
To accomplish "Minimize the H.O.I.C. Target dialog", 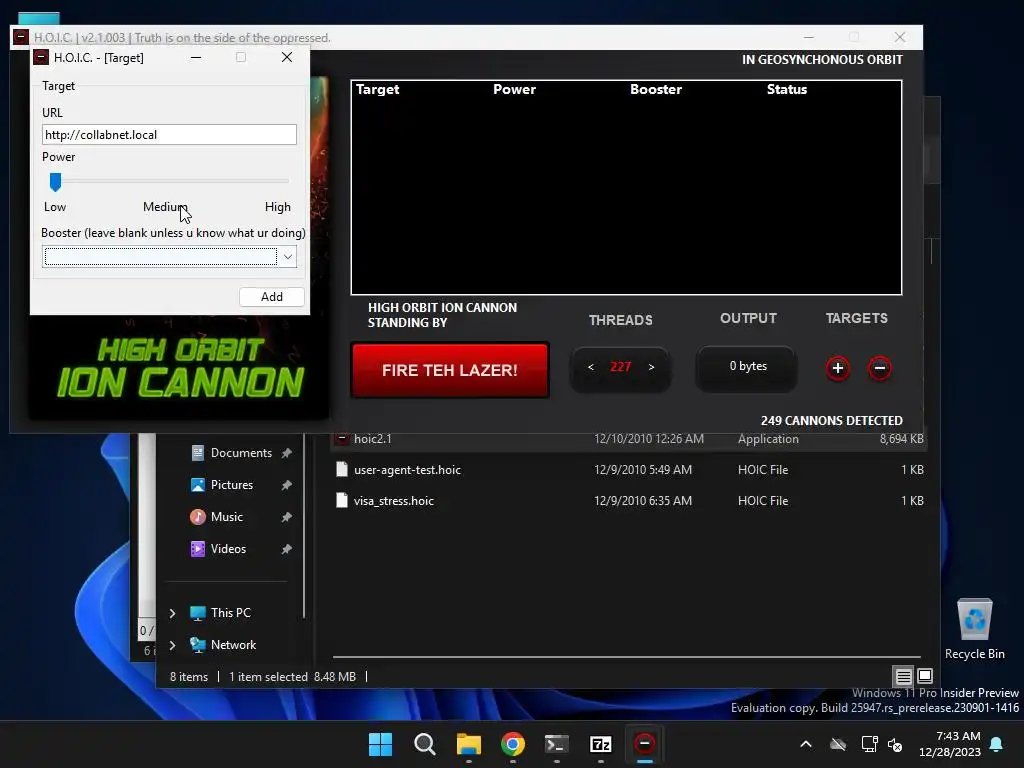I will [x=196, y=57].
